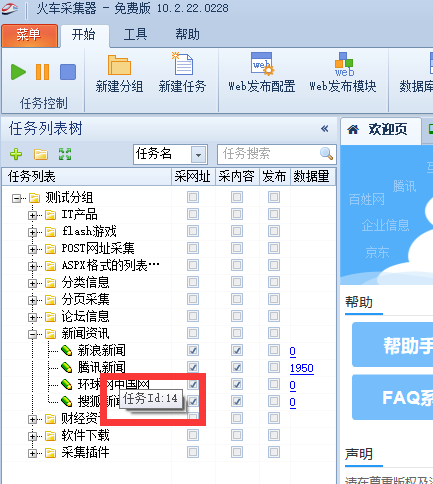Start tasks with the green play icon
Image resolution: width=433 pixels, height=484 pixels.
tap(18, 72)
